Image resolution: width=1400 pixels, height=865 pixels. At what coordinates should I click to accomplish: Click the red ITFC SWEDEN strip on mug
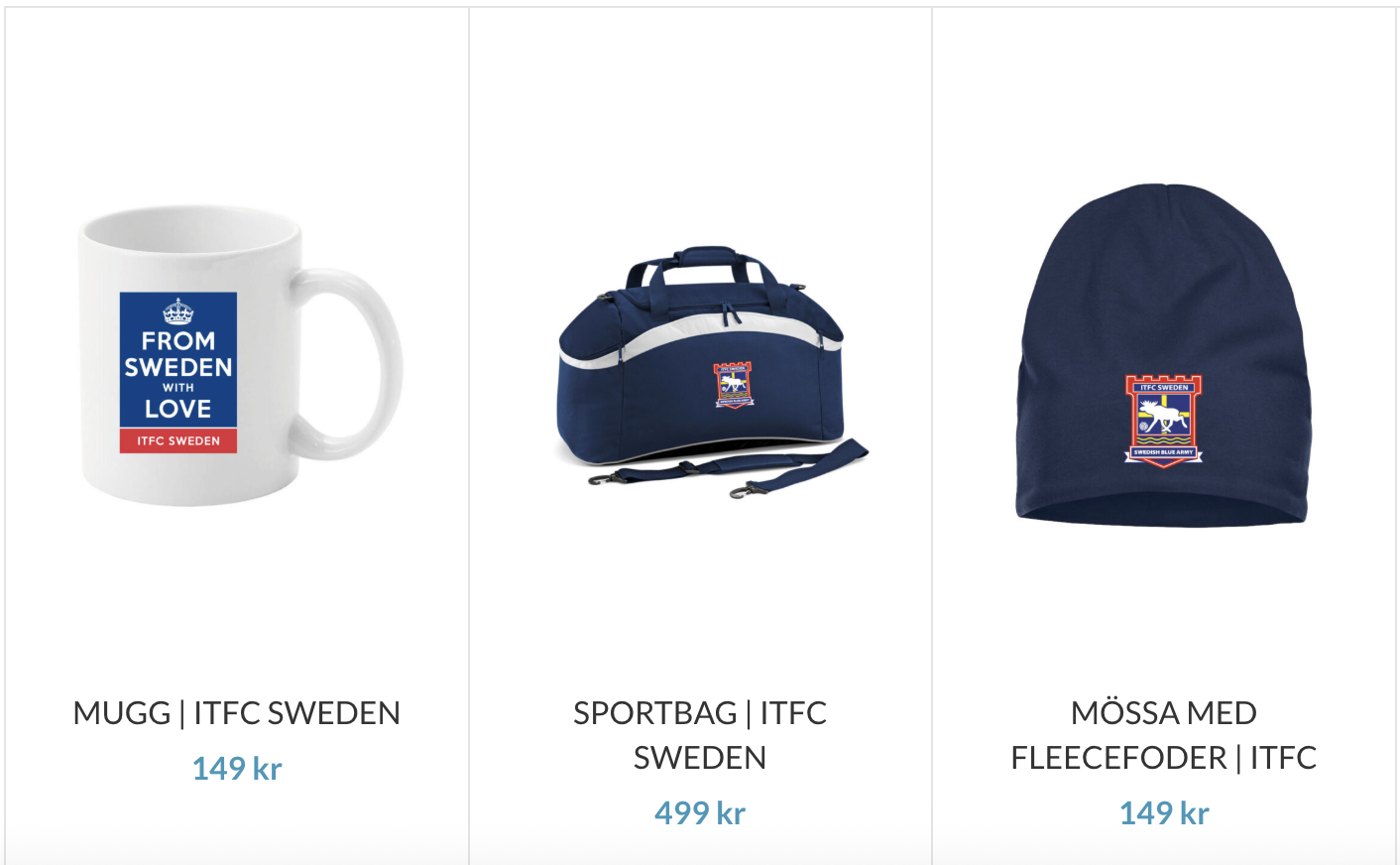tap(178, 440)
